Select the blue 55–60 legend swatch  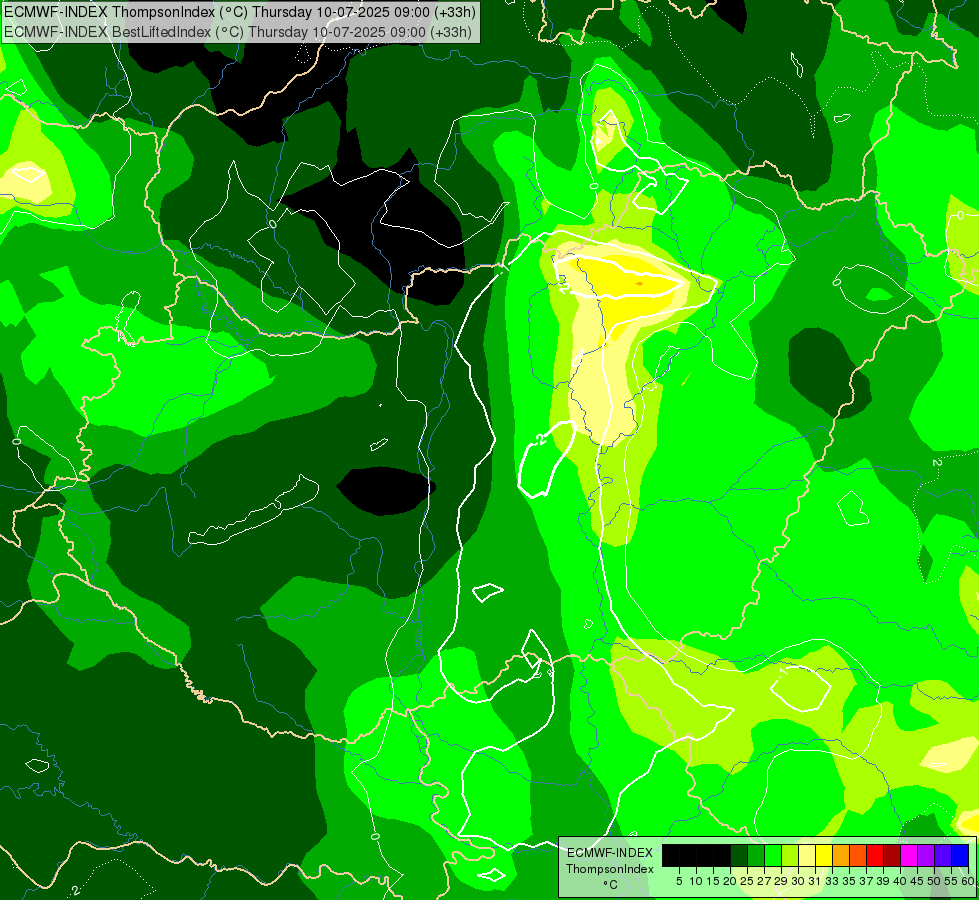point(960,855)
